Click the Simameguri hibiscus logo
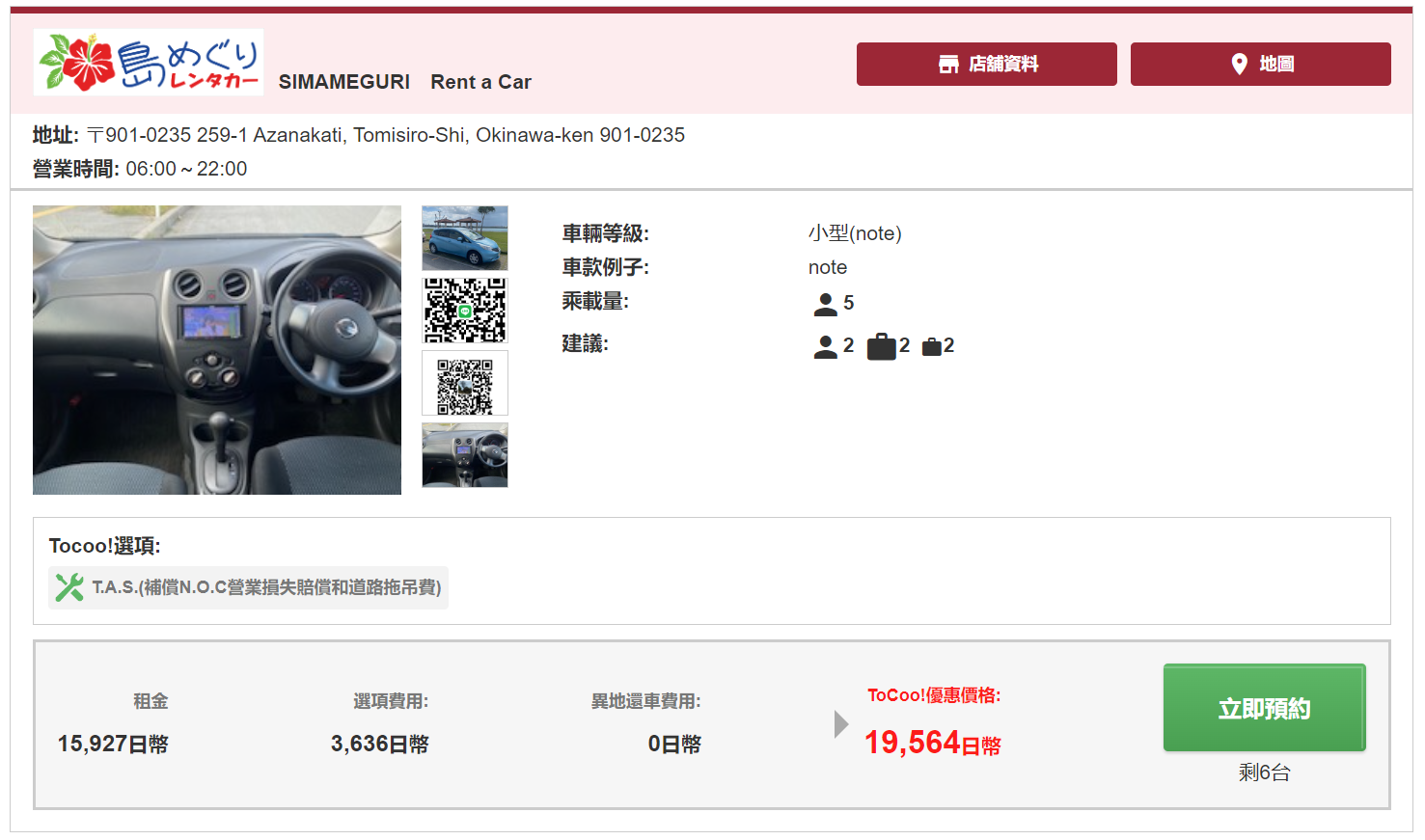Image resolution: width=1425 pixels, height=840 pixels. [149, 63]
